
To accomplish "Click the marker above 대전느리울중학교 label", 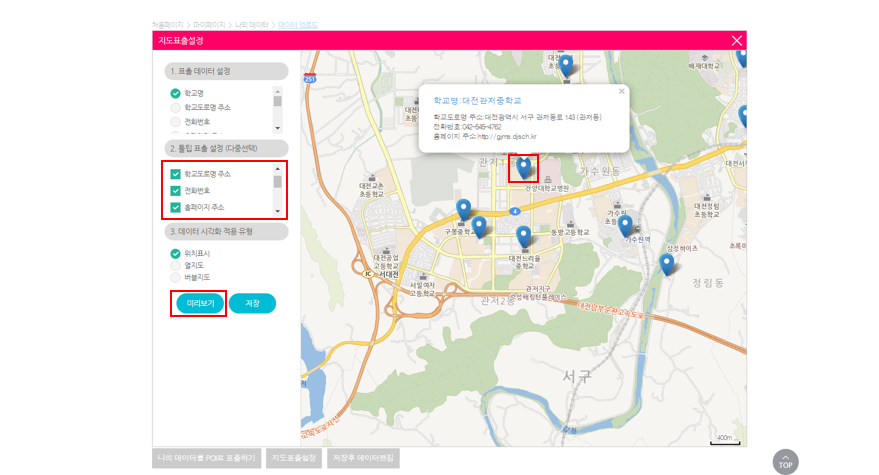I will pyautogui.click(x=524, y=237).
